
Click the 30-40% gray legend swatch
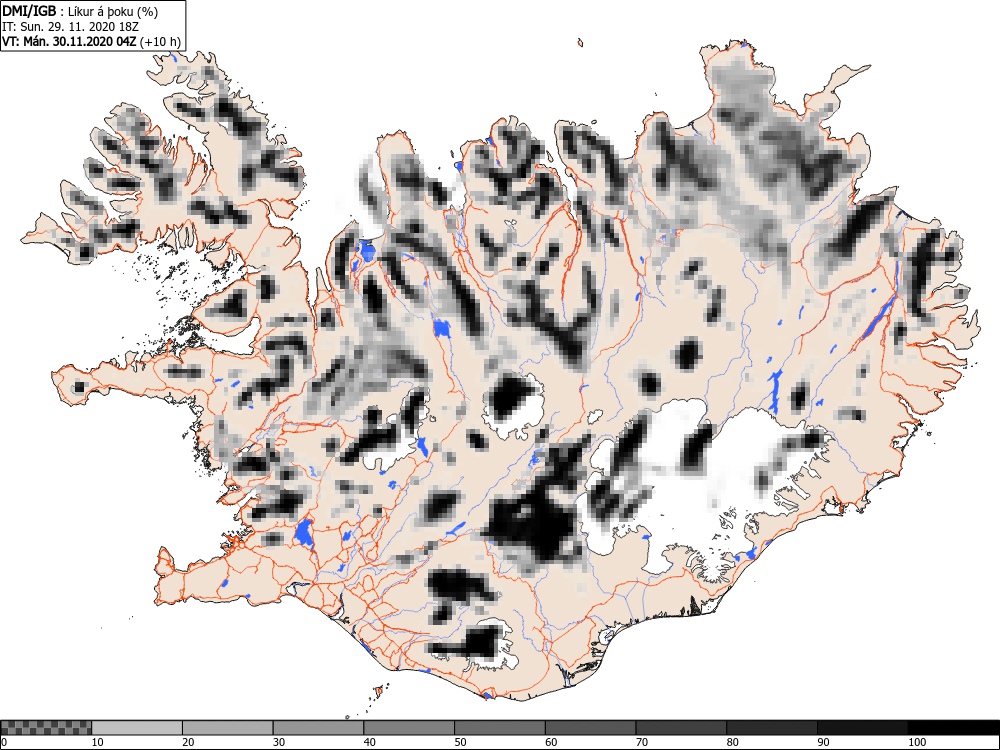pyautogui.click(x=318, y=728)
